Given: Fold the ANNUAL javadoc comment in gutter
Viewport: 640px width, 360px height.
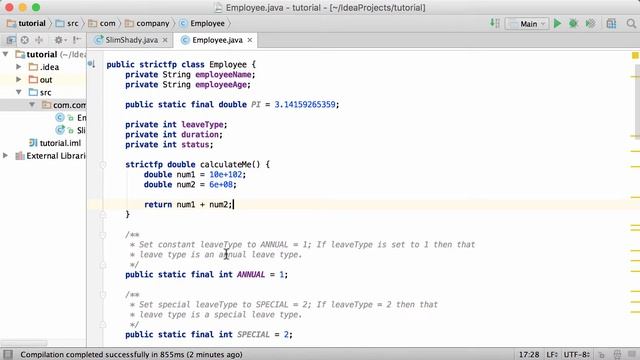Looking at the screenshot, I should (x=103, y=235).
